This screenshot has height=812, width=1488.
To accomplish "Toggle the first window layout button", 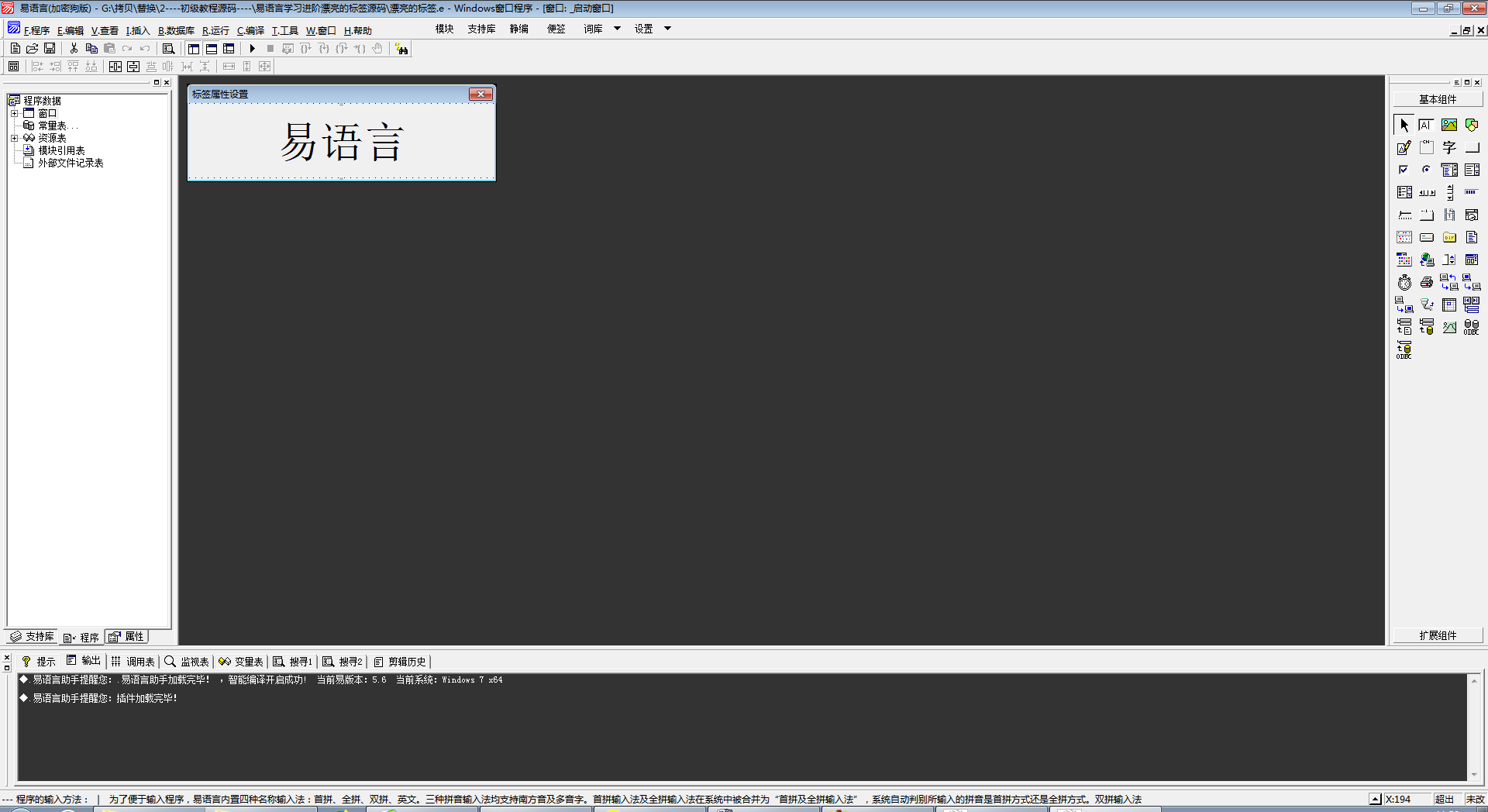I will point(194,48).
